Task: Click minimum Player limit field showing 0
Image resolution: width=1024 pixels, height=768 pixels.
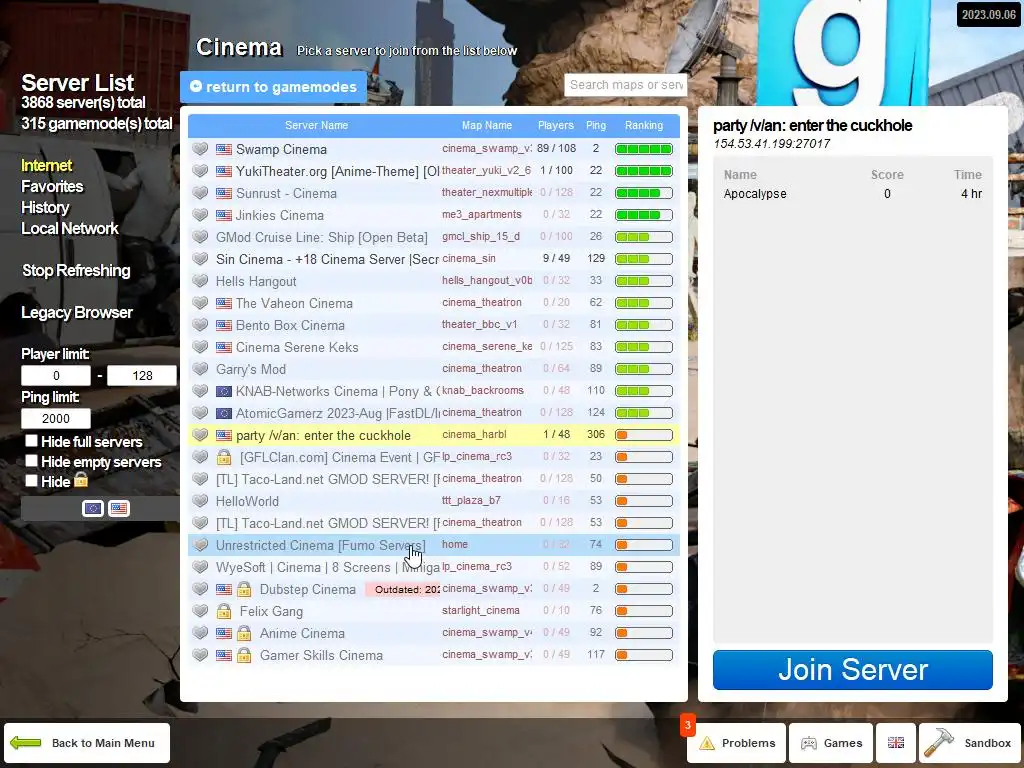Action: pos(56,376)
